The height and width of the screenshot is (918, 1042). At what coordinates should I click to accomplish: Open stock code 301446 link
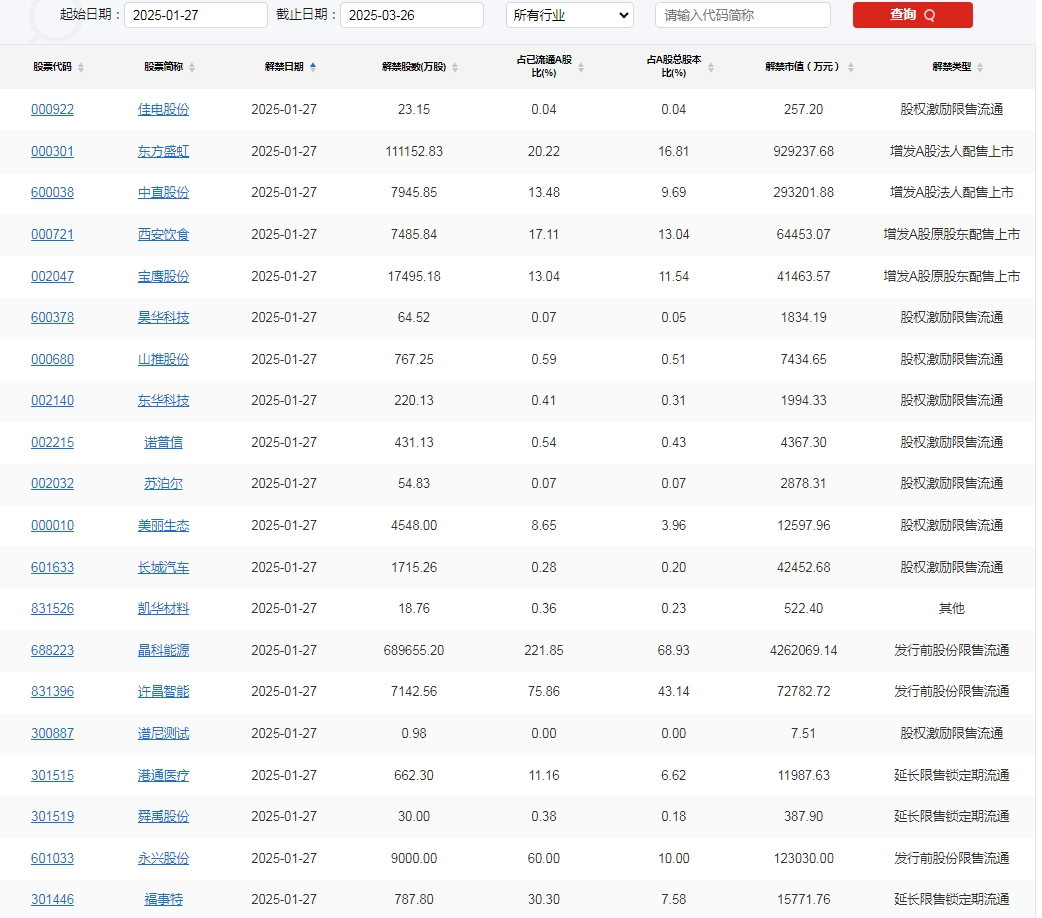[52, 900]
